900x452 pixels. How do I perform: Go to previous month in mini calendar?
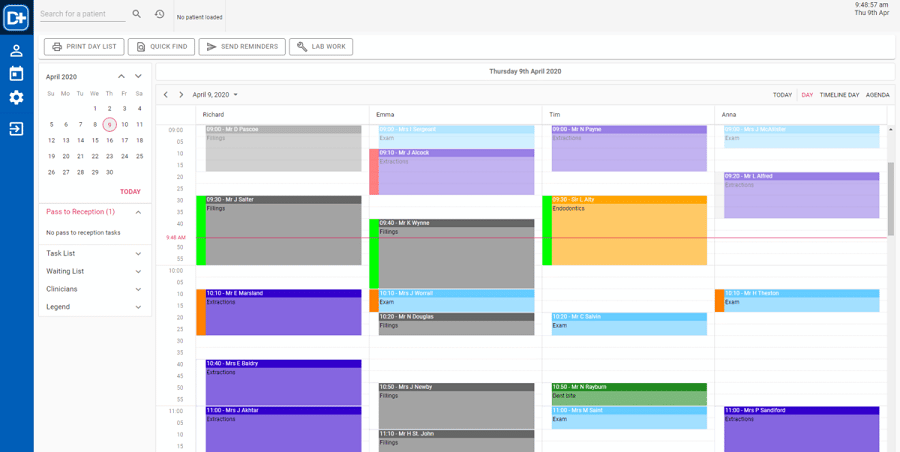(x=121, y=76)
